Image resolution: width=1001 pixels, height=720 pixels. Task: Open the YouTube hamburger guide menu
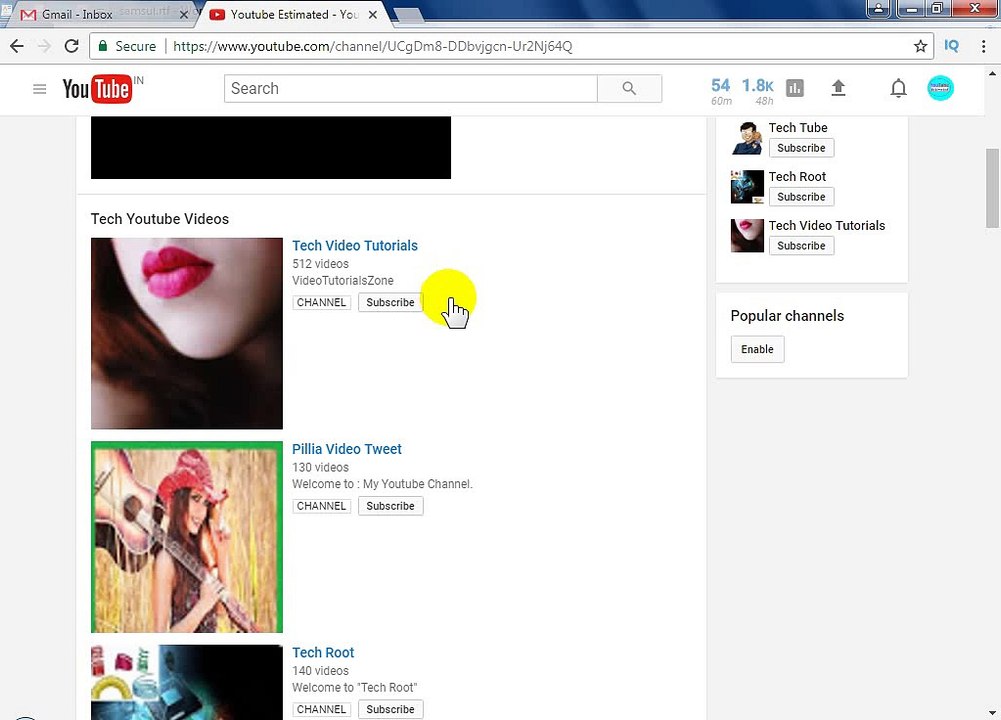click(x=40, y=89)
